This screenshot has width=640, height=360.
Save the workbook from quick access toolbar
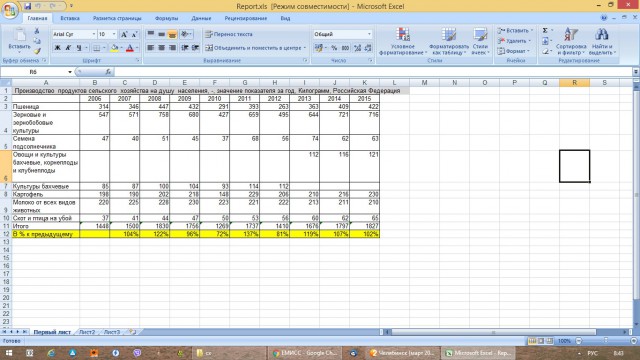point(28,6)
